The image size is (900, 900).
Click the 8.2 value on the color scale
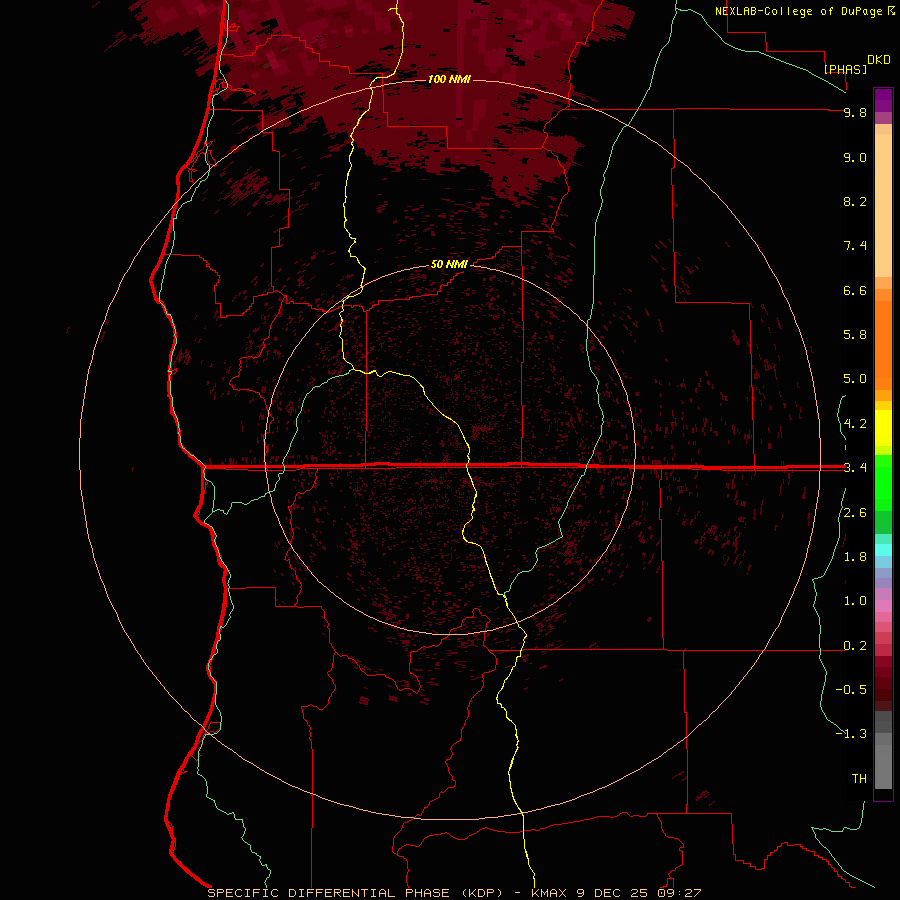click(855, 201)
